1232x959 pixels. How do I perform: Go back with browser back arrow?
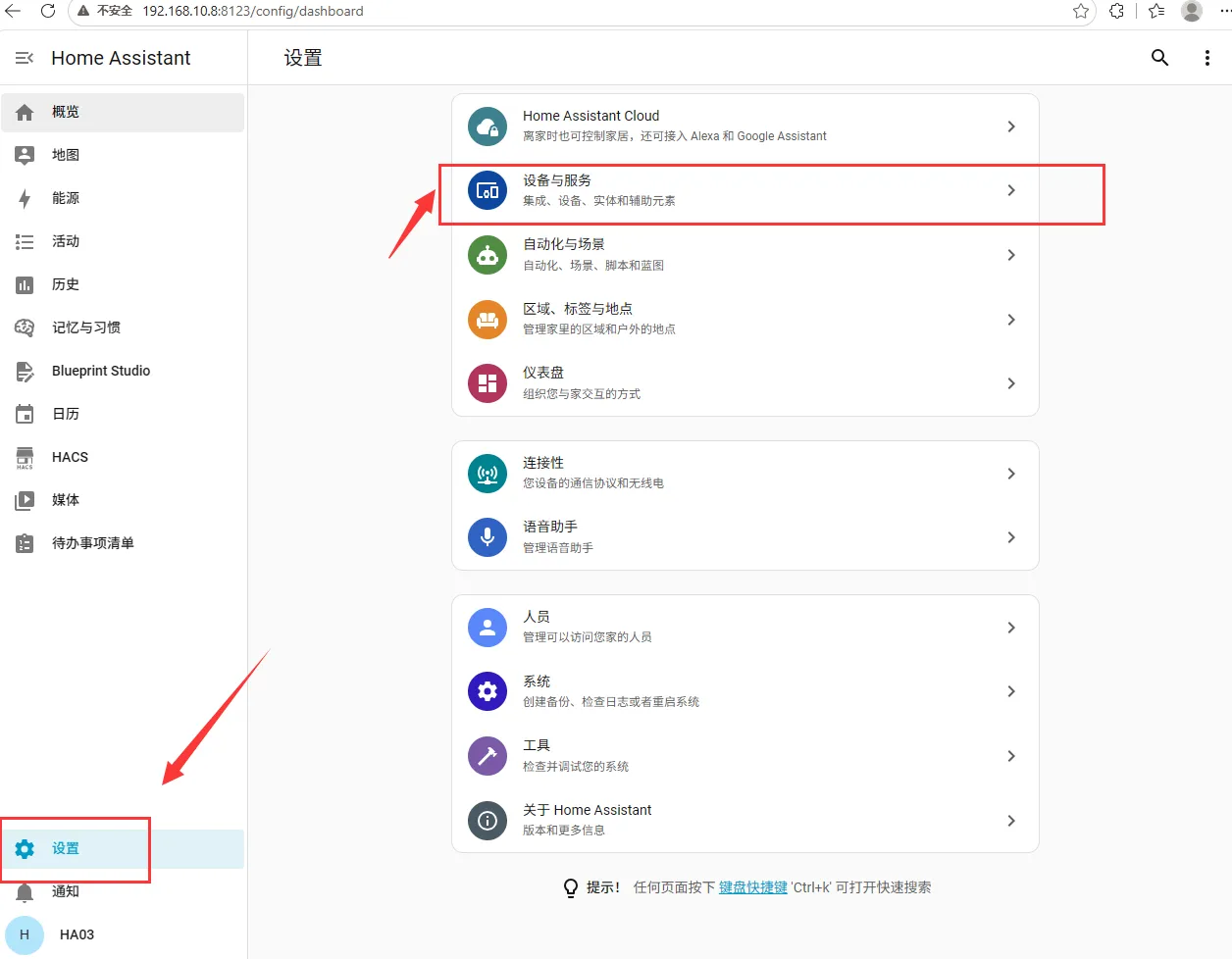point(13,11)
